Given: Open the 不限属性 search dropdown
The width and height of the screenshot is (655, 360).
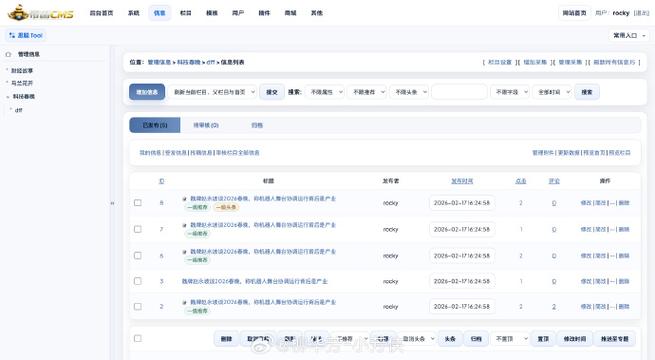Looking at the screenshot, I should click(325, 92).
